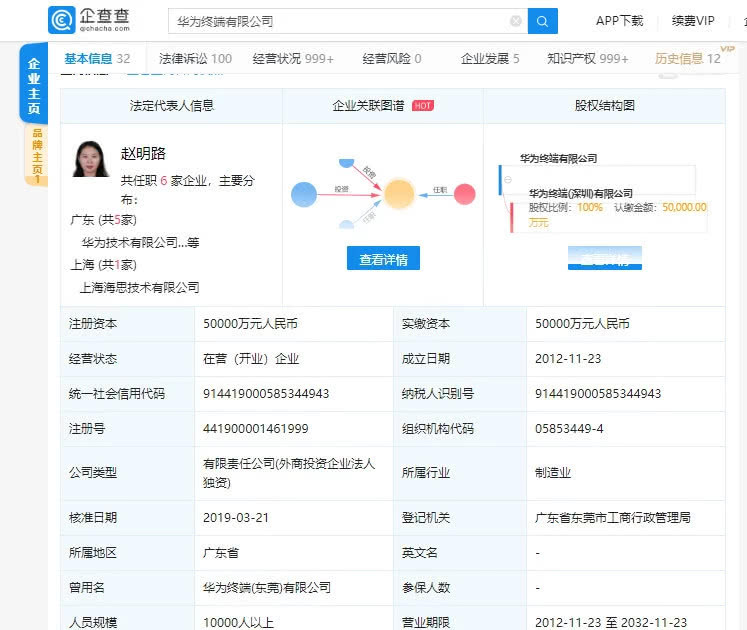Open 上海海思技术有限公司 link

[x=140, y=287]
